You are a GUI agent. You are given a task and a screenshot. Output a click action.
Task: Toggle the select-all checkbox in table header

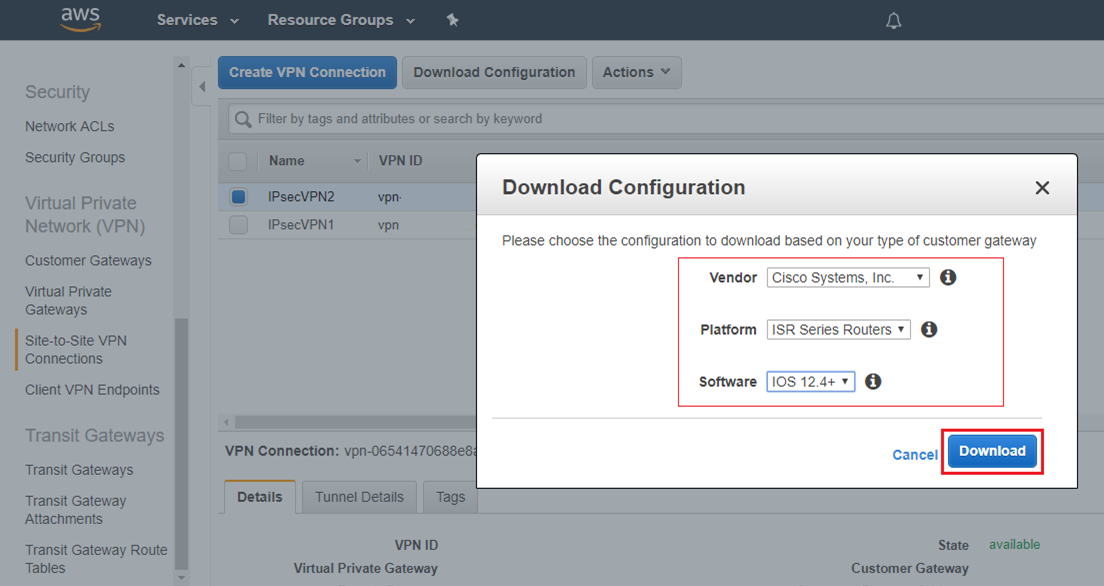pyautogui.click(x=238, y=161)
